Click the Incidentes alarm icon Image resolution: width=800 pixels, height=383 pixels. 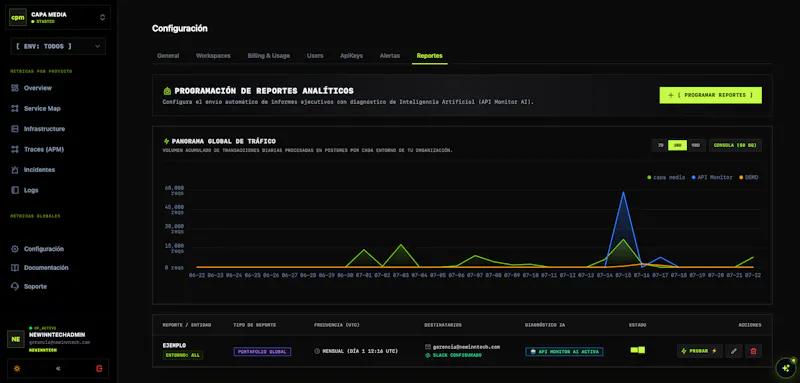point(15,170)
